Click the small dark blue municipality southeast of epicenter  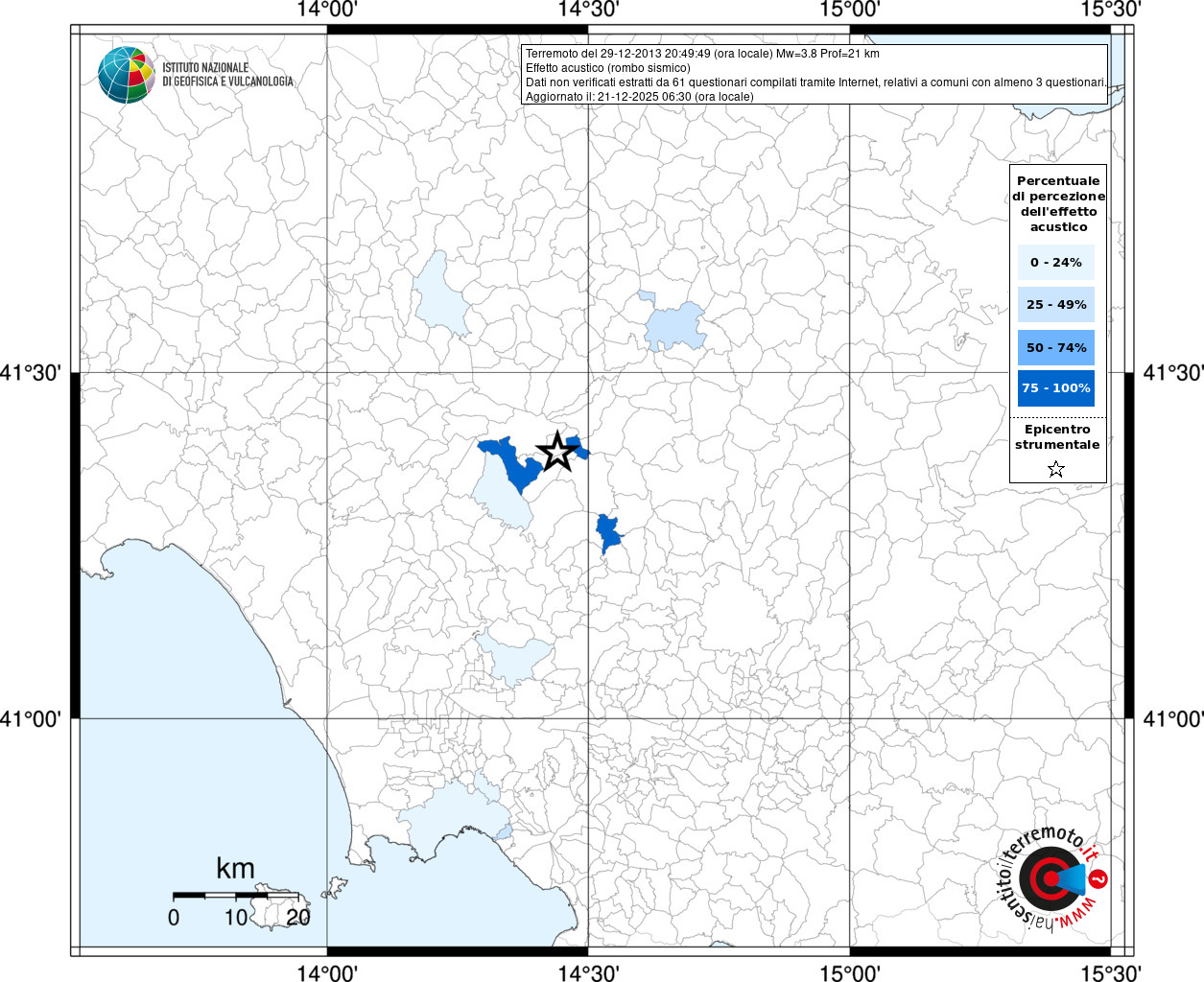pyautogui.click(x=606, y=532)
